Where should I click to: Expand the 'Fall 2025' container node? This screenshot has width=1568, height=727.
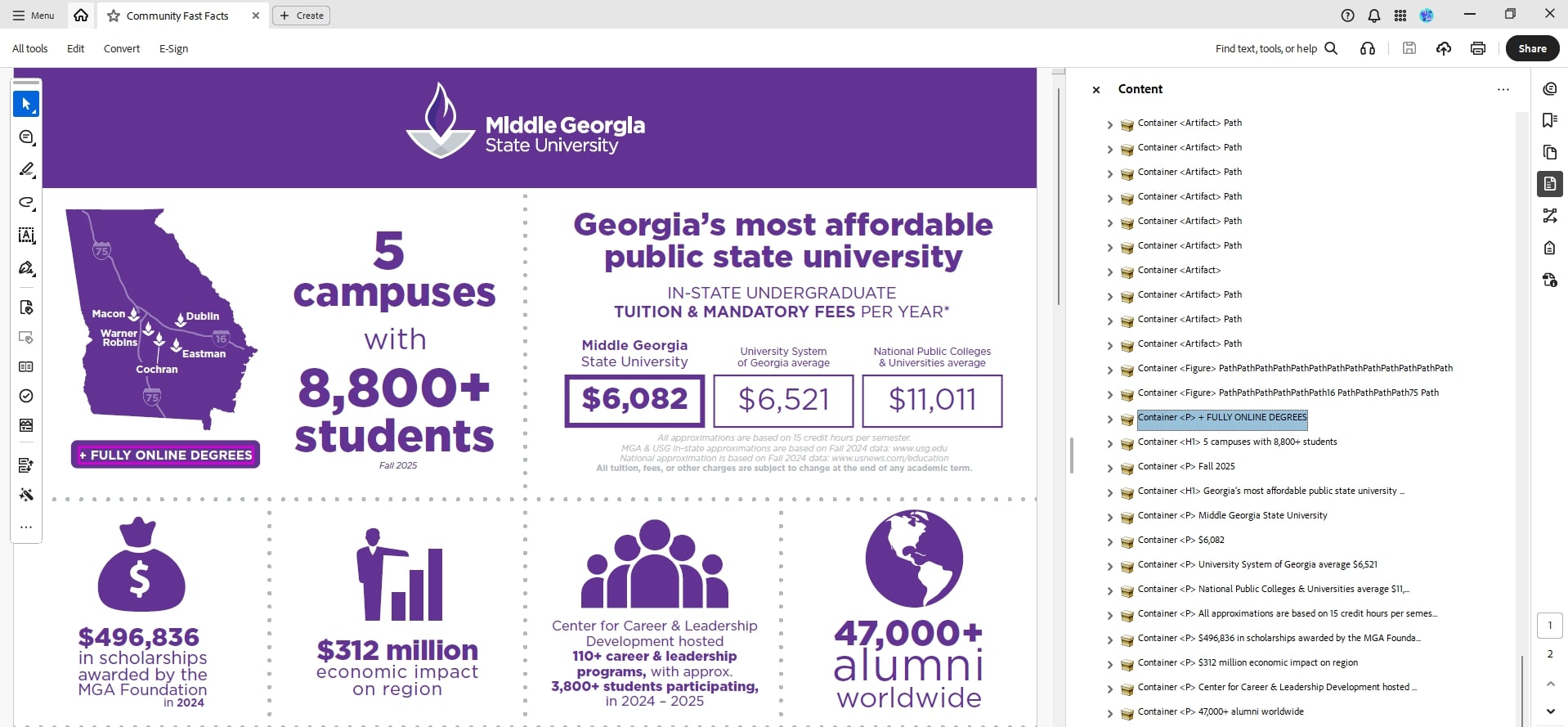point(1109,469)
